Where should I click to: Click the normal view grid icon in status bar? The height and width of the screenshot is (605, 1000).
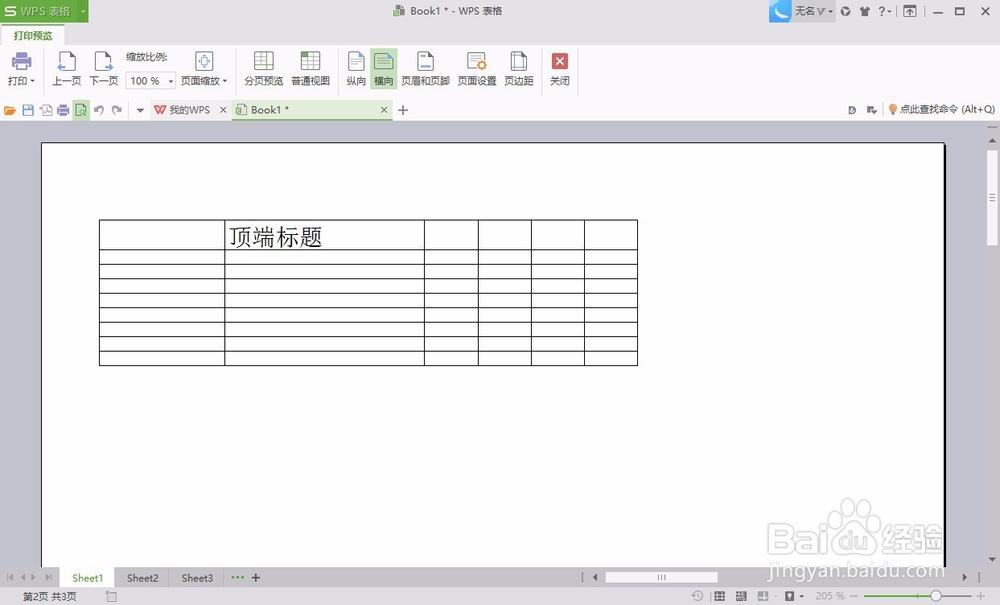point(719,596)
